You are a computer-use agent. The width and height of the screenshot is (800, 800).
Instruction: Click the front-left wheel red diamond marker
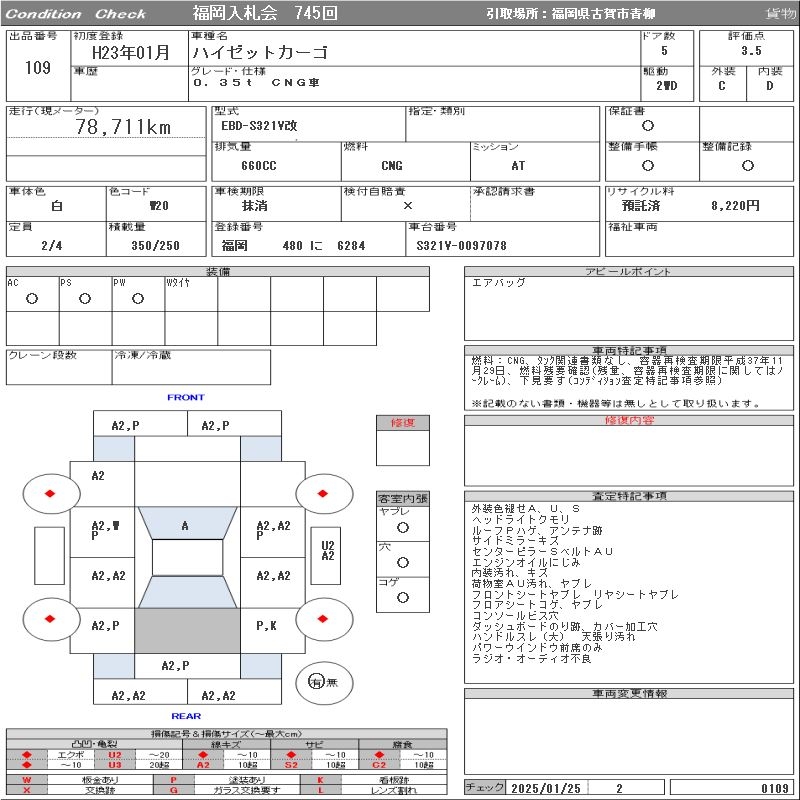pos(50,493)
